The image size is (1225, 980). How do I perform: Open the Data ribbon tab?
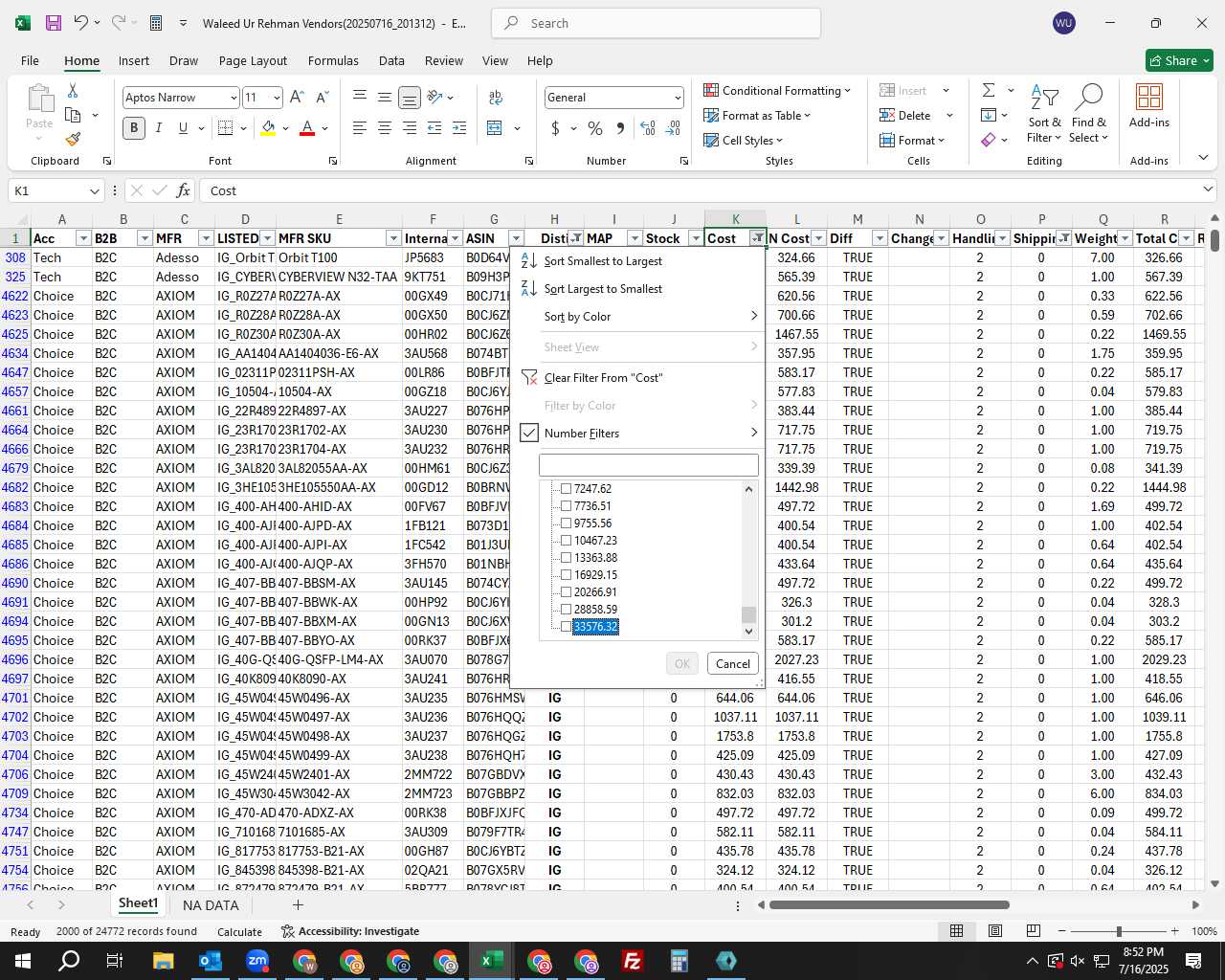point(391,60)
